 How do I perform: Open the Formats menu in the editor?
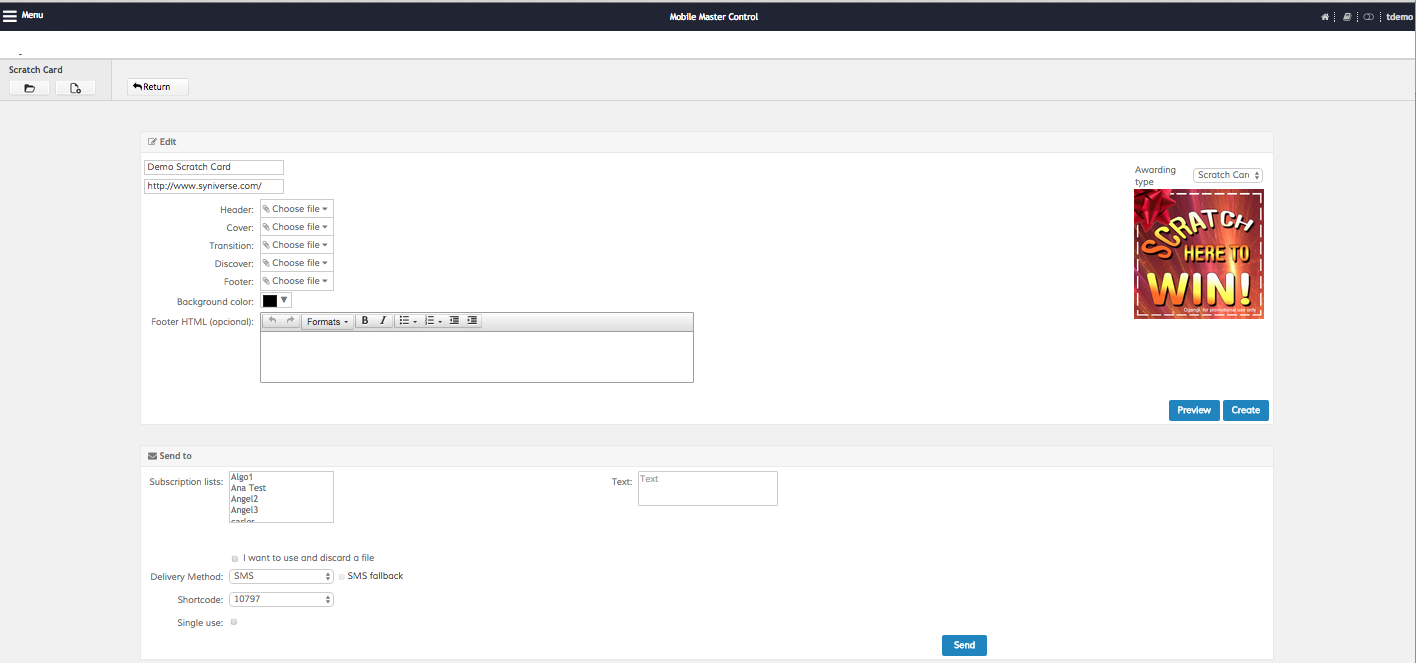click(x=327, y=321)
